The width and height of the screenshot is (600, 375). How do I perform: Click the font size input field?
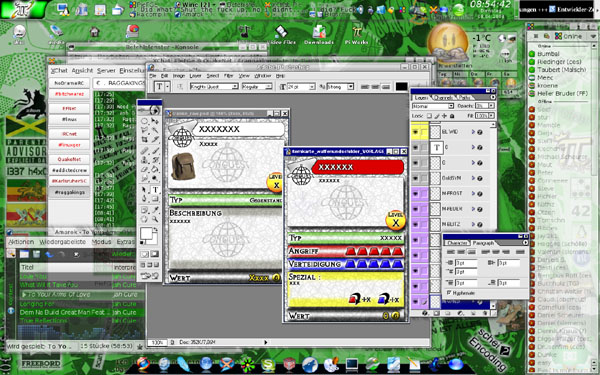298,87
